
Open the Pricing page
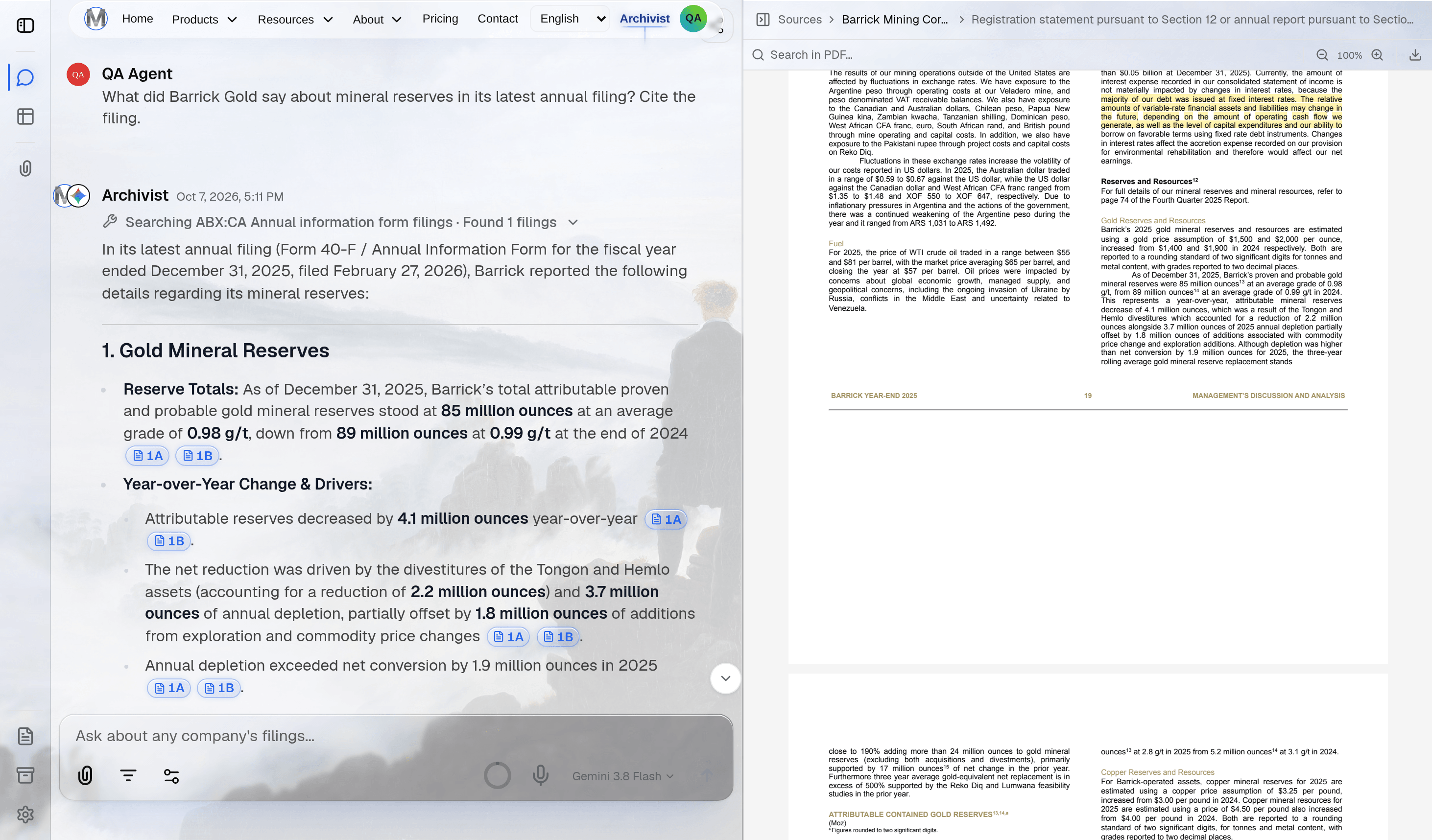[440, 19]
